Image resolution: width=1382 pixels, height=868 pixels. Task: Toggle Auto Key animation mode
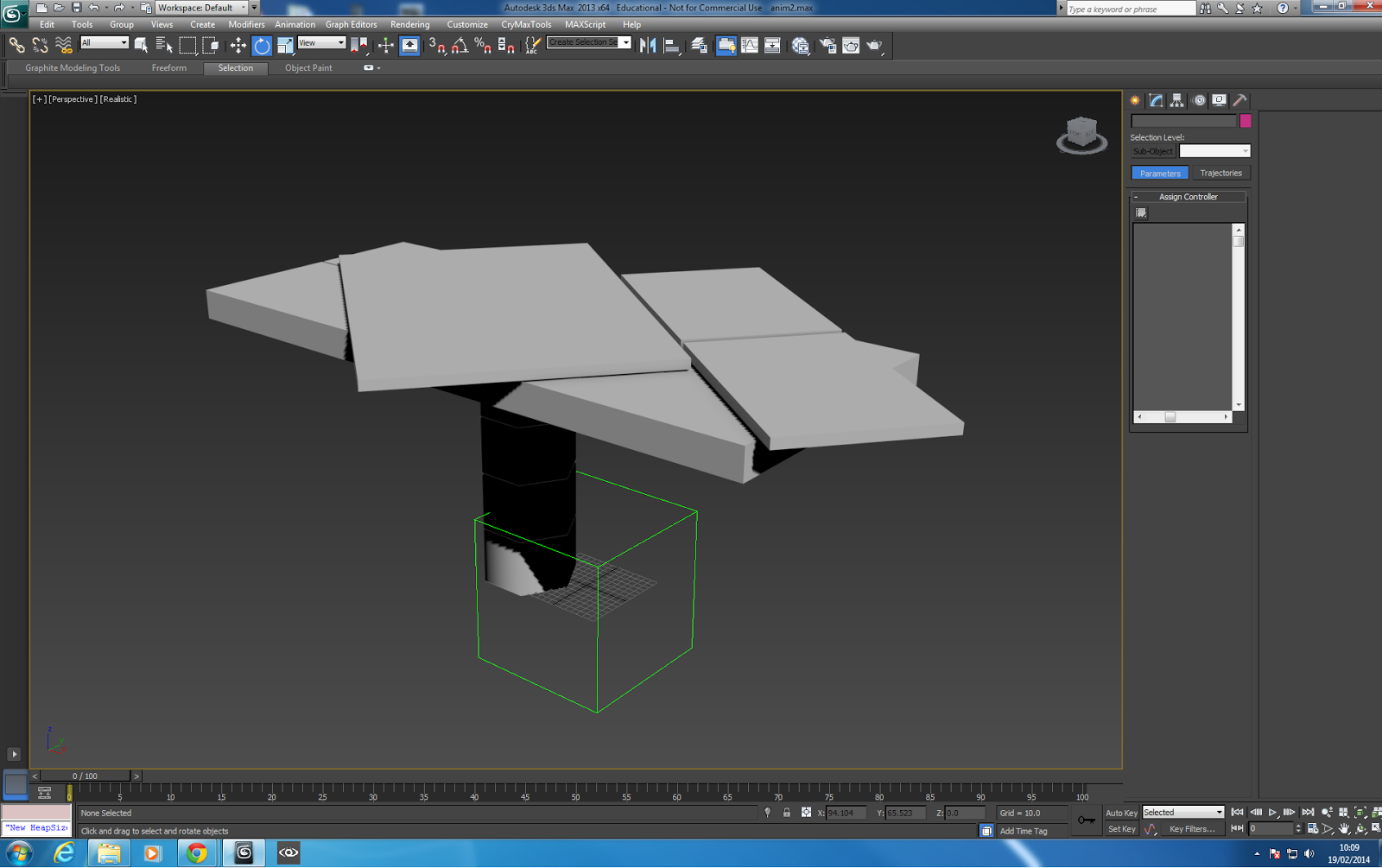tap(1121, 813)
